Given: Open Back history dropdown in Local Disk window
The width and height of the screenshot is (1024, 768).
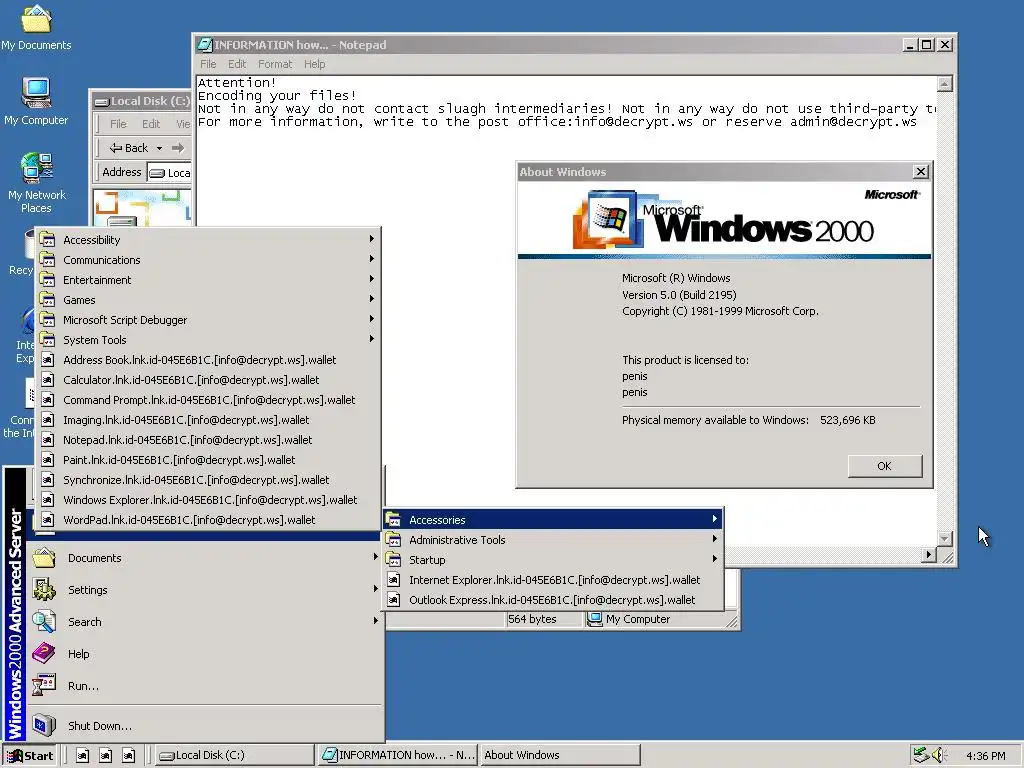Looking at the screenshot, I should 159,148.
